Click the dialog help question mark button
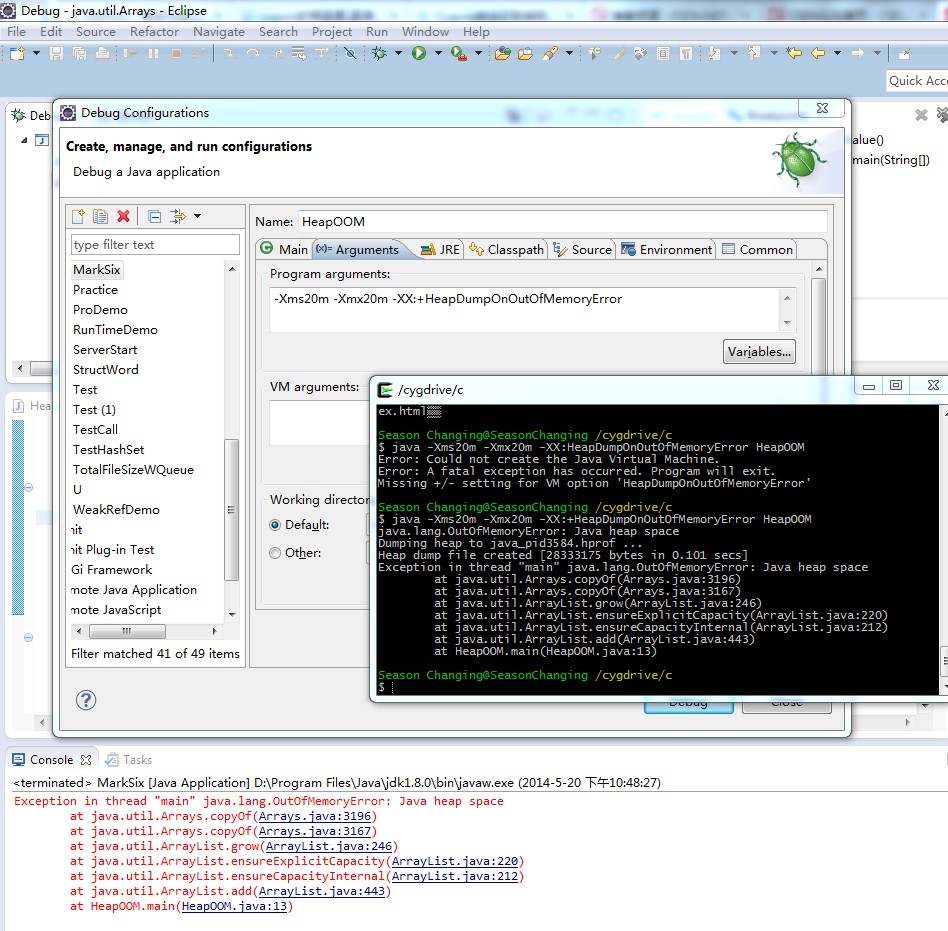This screenshot has width=948, height=931. (x=86, y=700)
